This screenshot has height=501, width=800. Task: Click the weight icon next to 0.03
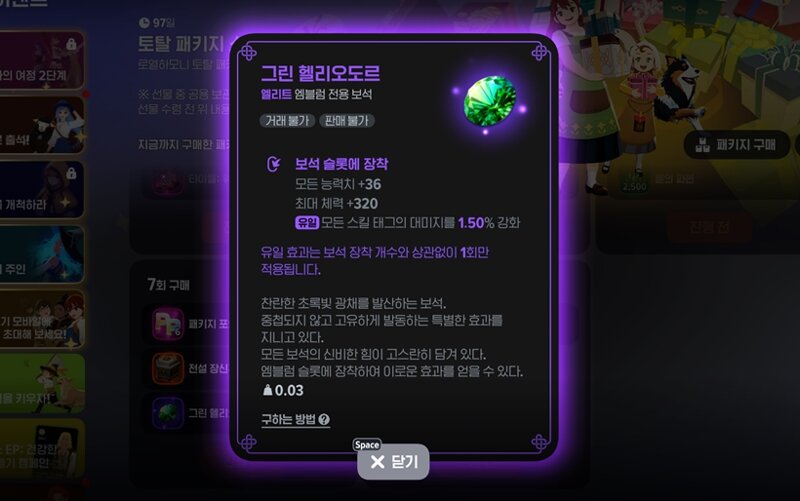point(267,390)
